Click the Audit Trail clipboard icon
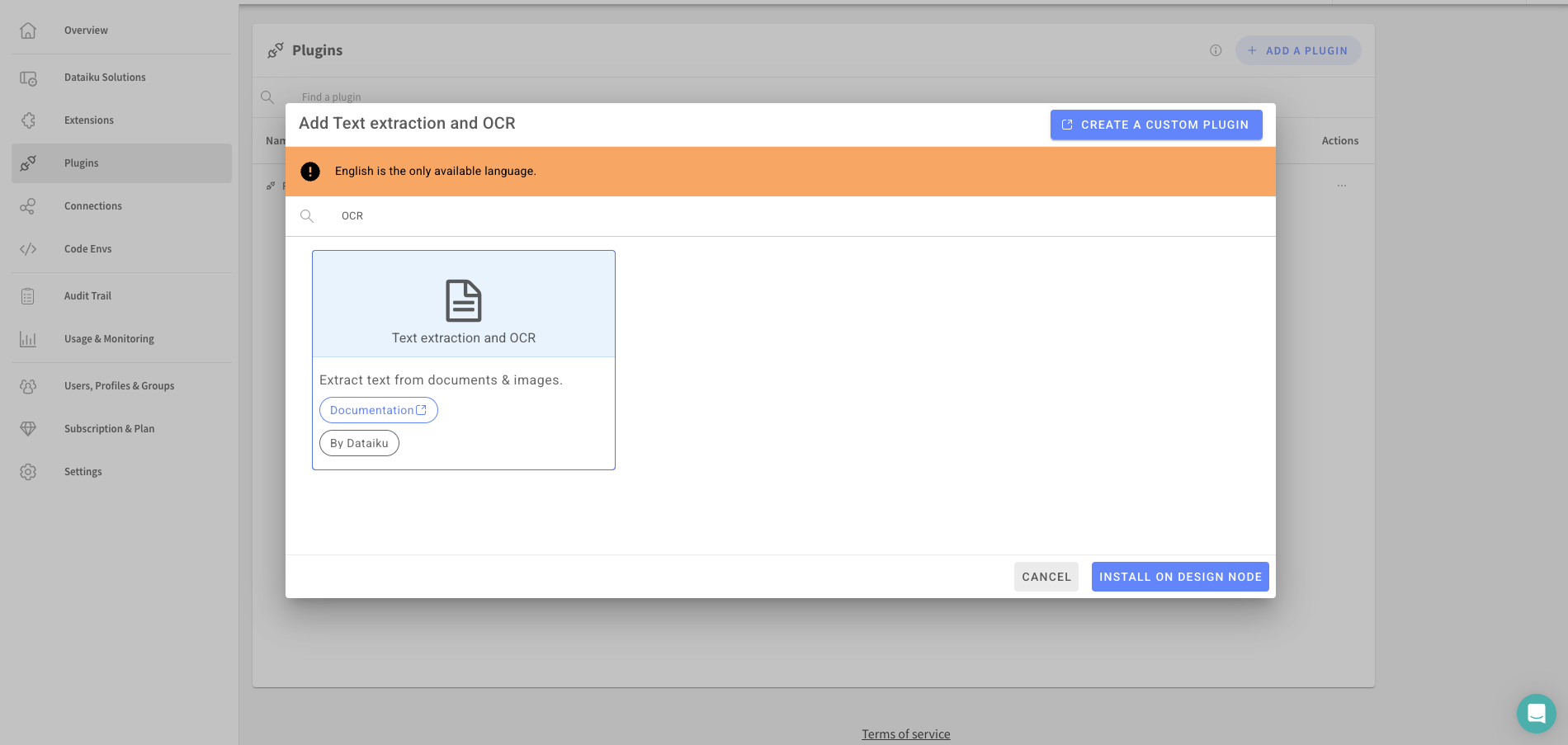The image size is (1568, 745). pos(28,296)
